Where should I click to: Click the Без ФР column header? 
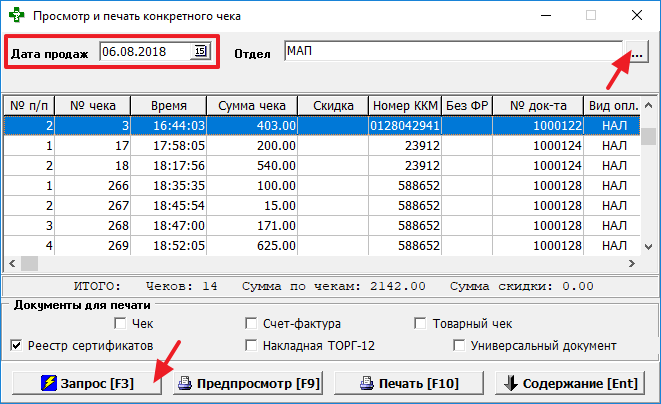467,105
